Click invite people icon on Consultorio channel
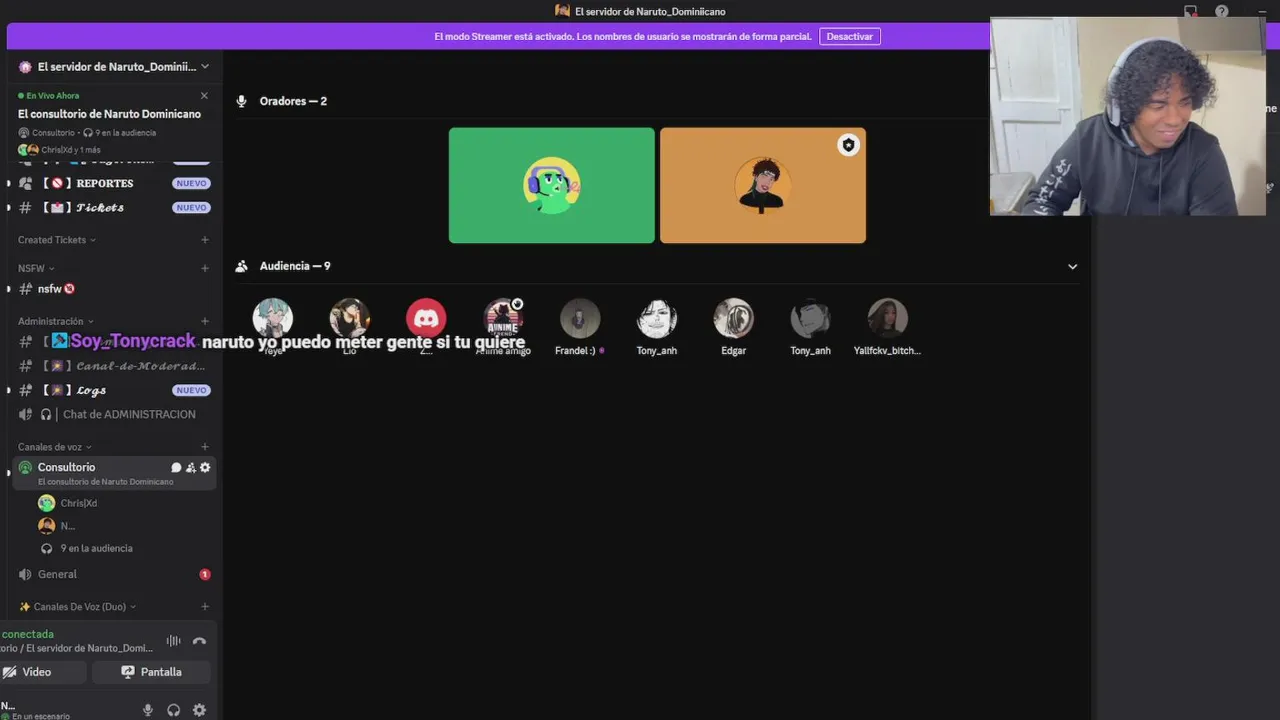 point(191,468)
